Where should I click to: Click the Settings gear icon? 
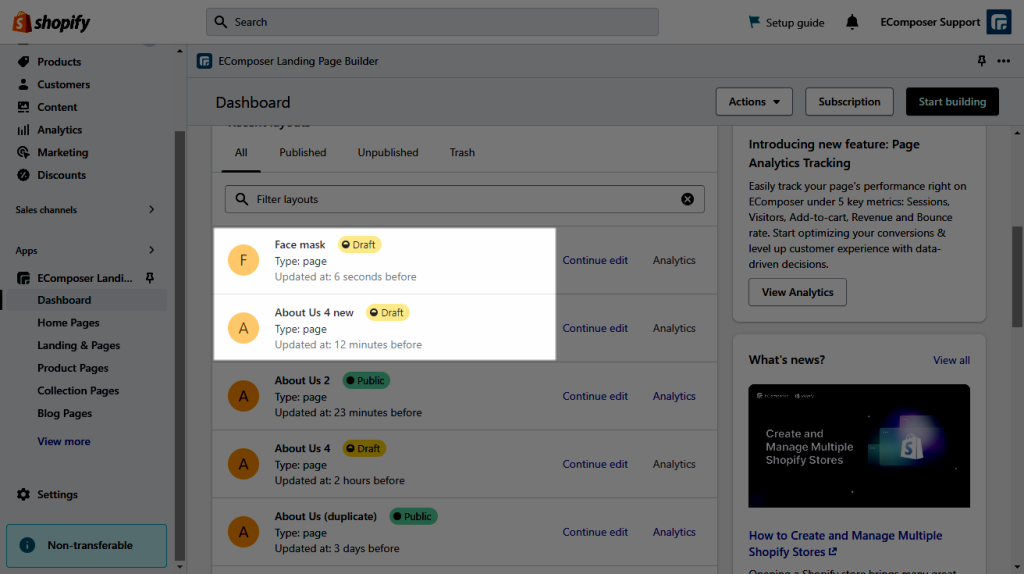(x=24, y=494)
